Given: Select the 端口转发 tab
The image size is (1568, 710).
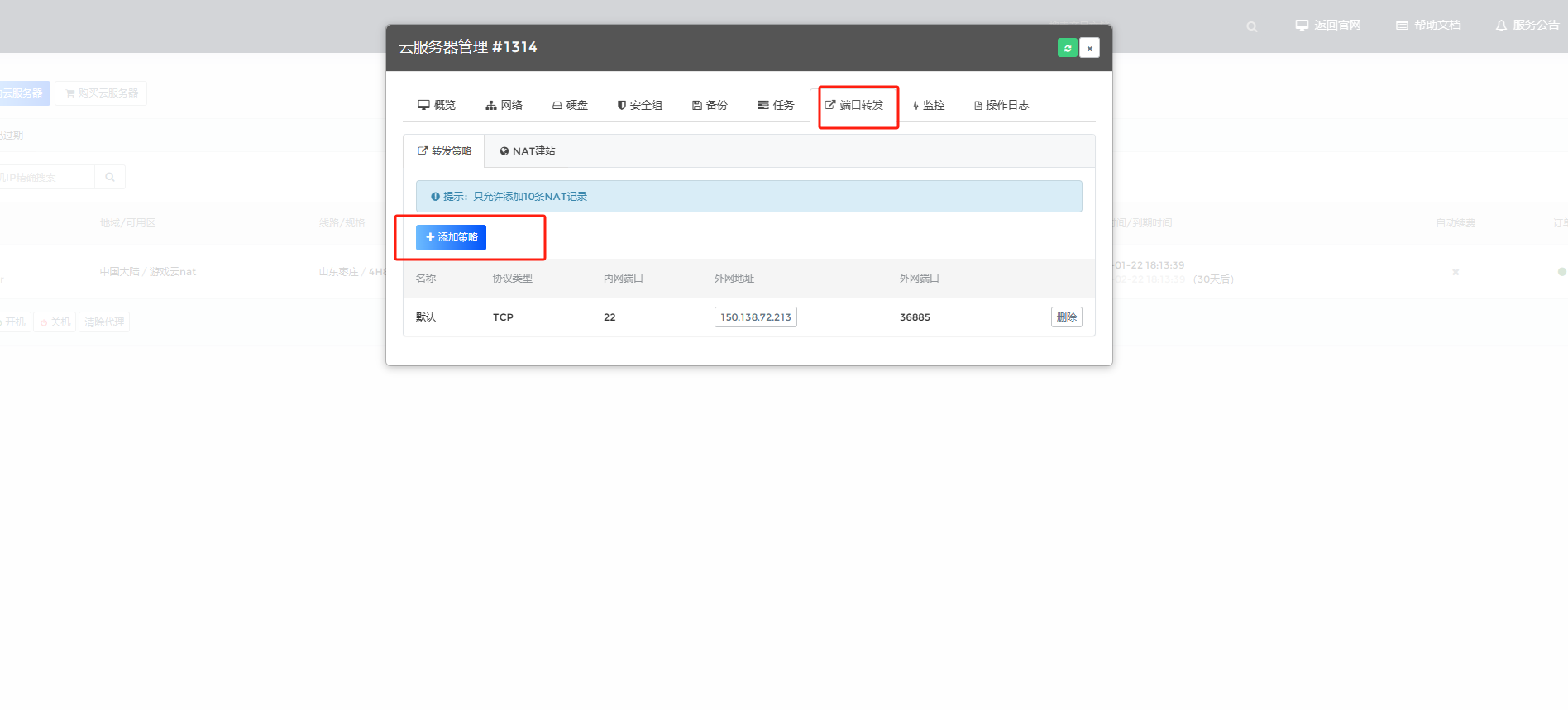Looking at the screenshot, I should tap(853, 105).
